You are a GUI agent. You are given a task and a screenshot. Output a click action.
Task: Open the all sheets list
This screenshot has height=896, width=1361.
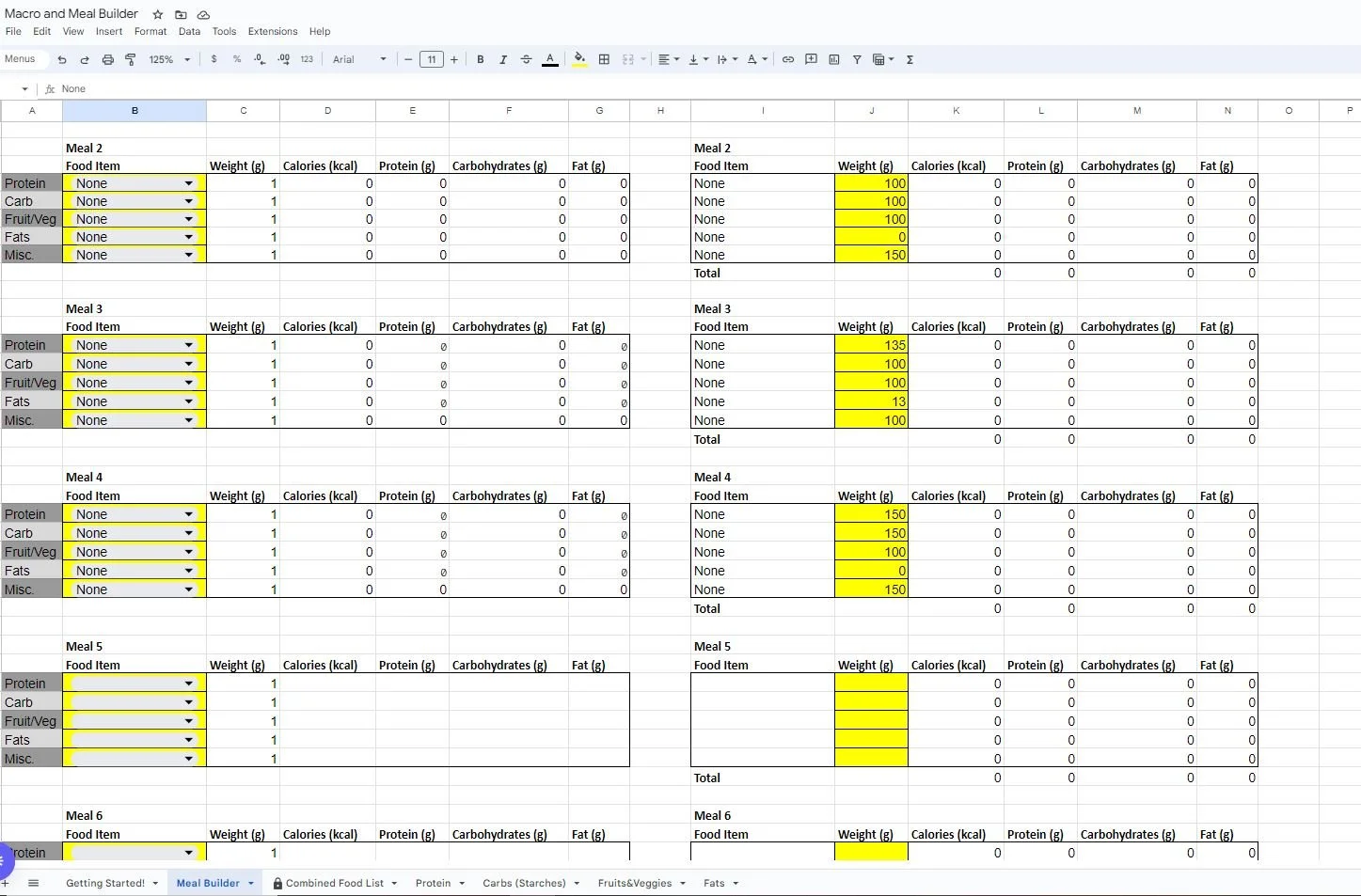click(x=34, y=883)
